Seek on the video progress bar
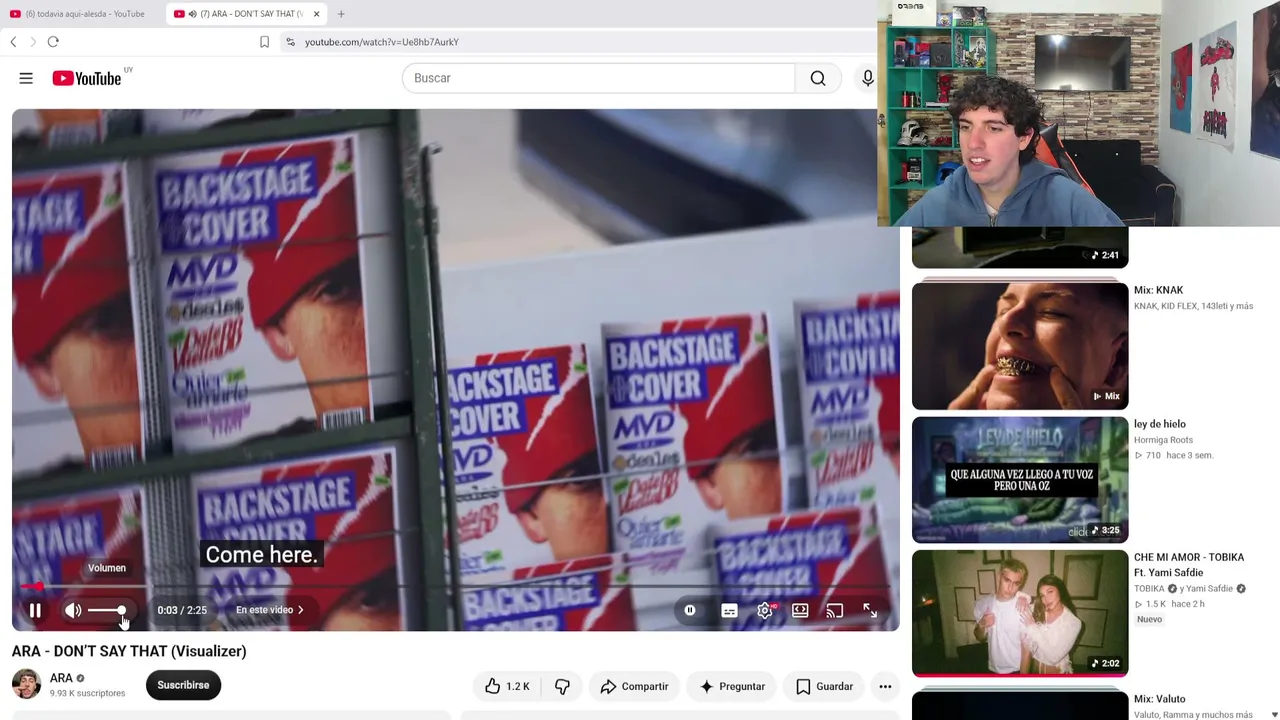The width and height of the screenshot is (1280, 720). click(455, 587)
